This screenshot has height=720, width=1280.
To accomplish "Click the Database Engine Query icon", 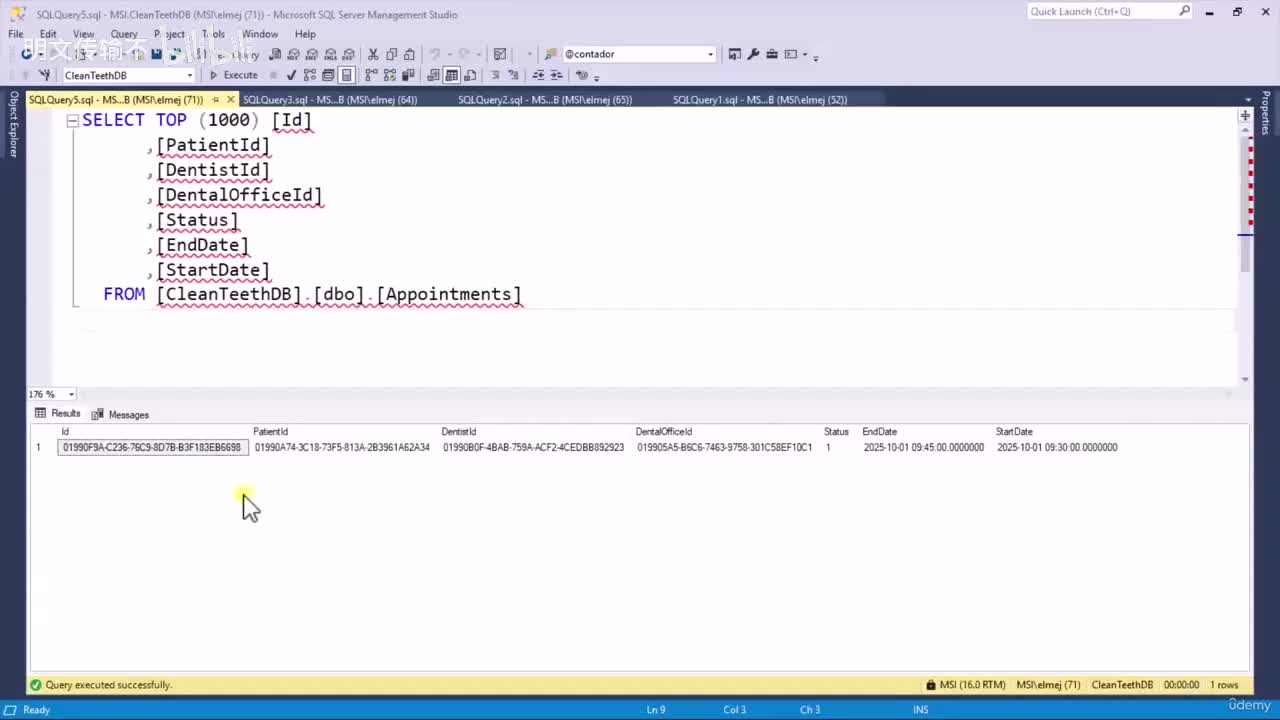I will click(x=275, y=54).
